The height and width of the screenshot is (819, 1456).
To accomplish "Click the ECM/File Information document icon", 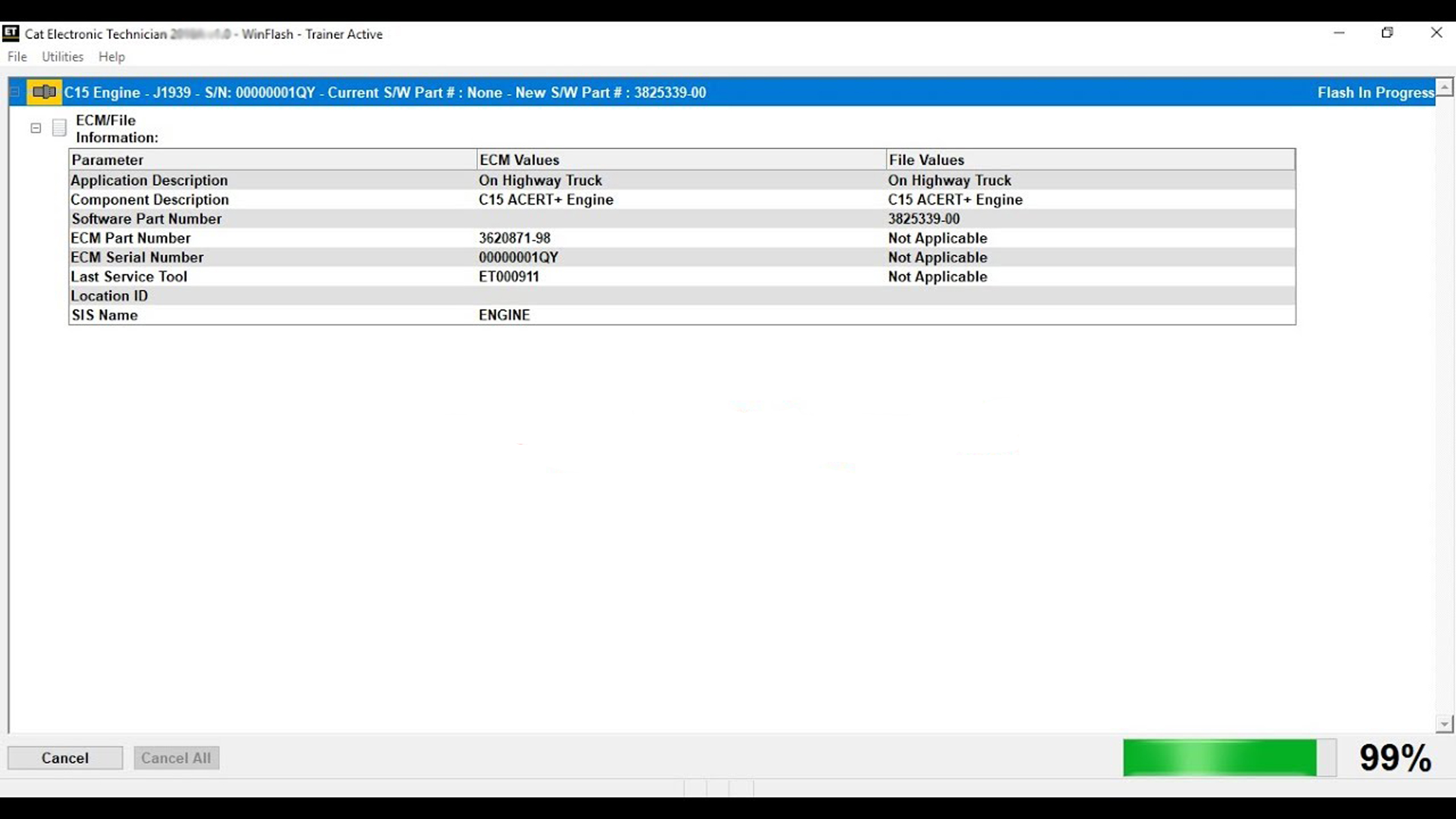I will pyautogui.click(x=59, y=127).
